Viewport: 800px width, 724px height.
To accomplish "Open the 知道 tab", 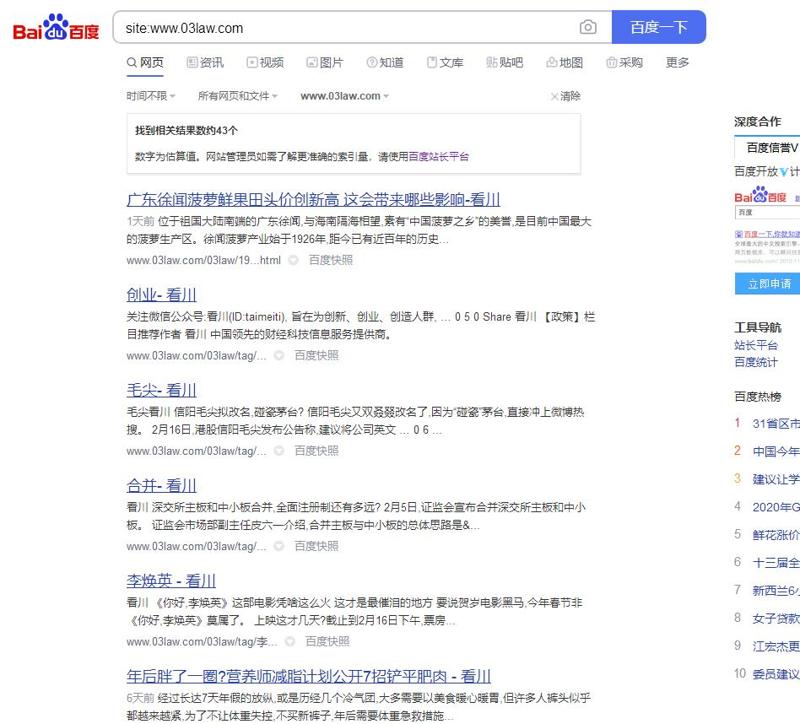I will (x=385, y=63).
